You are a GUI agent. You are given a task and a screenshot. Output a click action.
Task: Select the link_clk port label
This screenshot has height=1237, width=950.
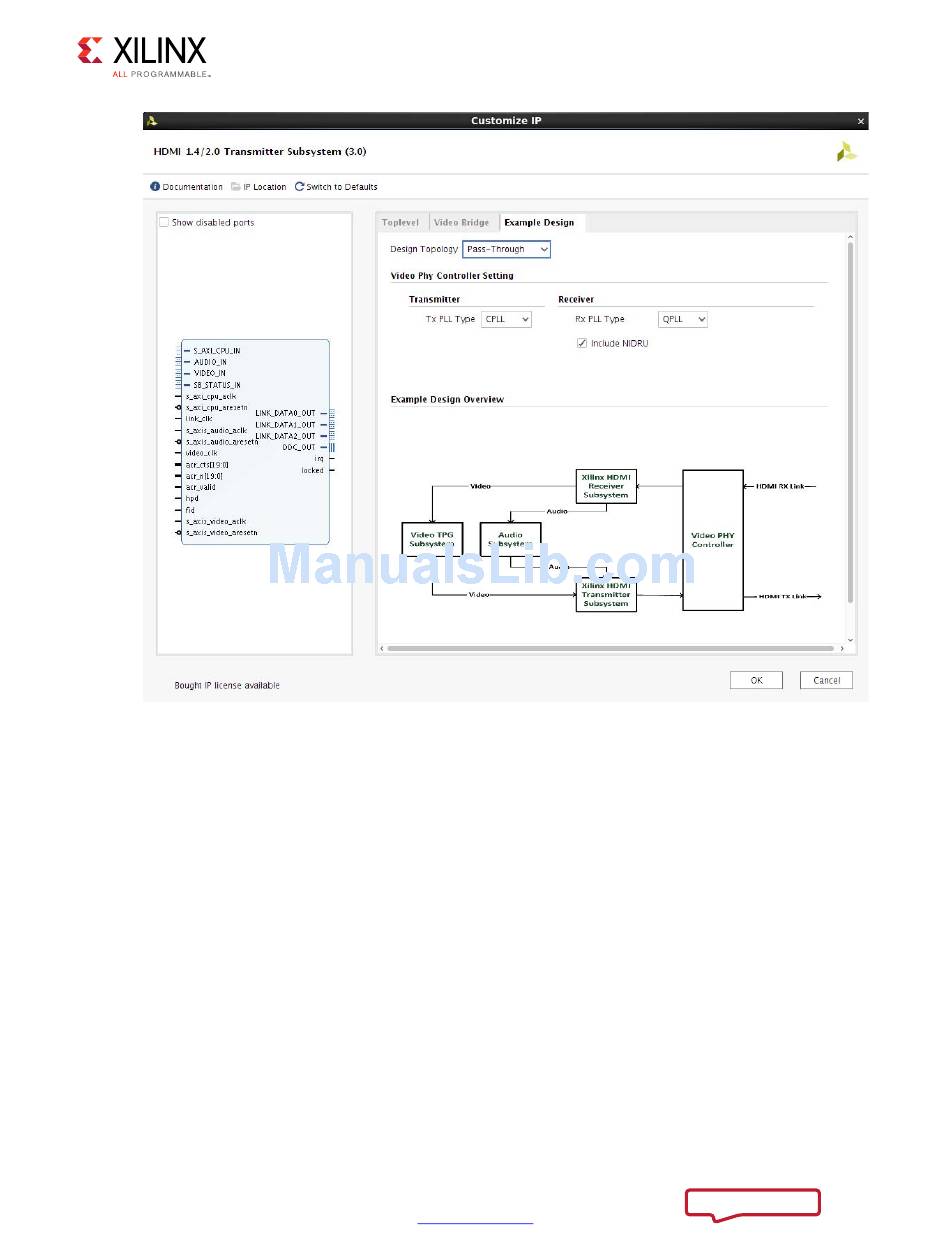[x=199, y=418]
